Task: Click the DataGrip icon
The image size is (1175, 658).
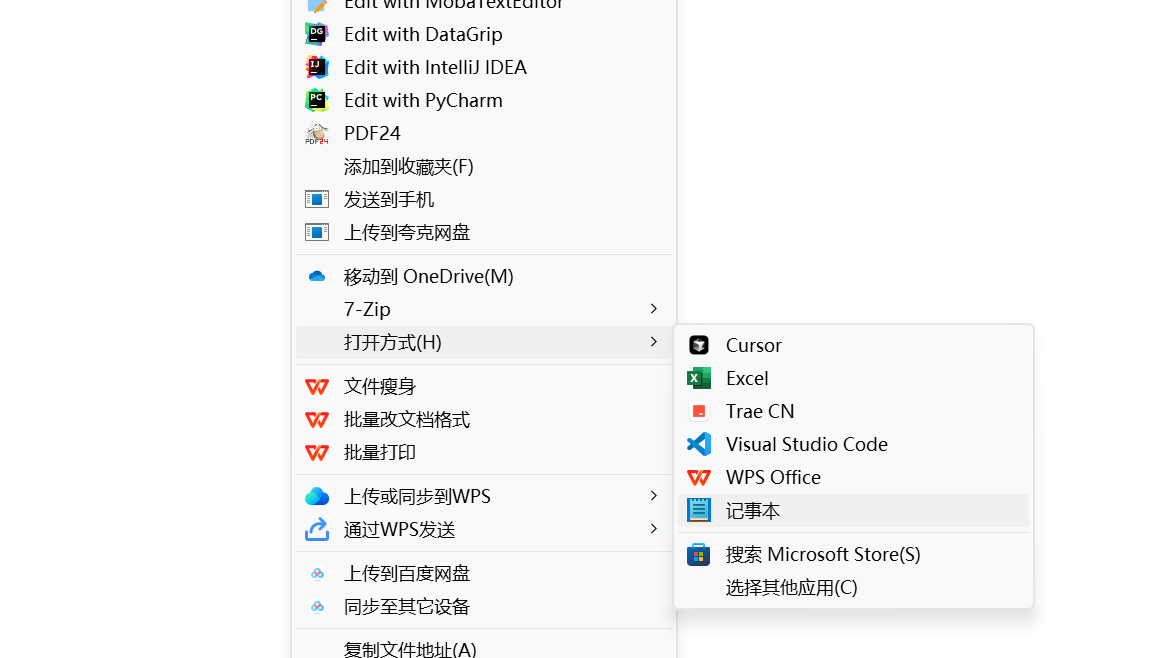Action: 317,34
